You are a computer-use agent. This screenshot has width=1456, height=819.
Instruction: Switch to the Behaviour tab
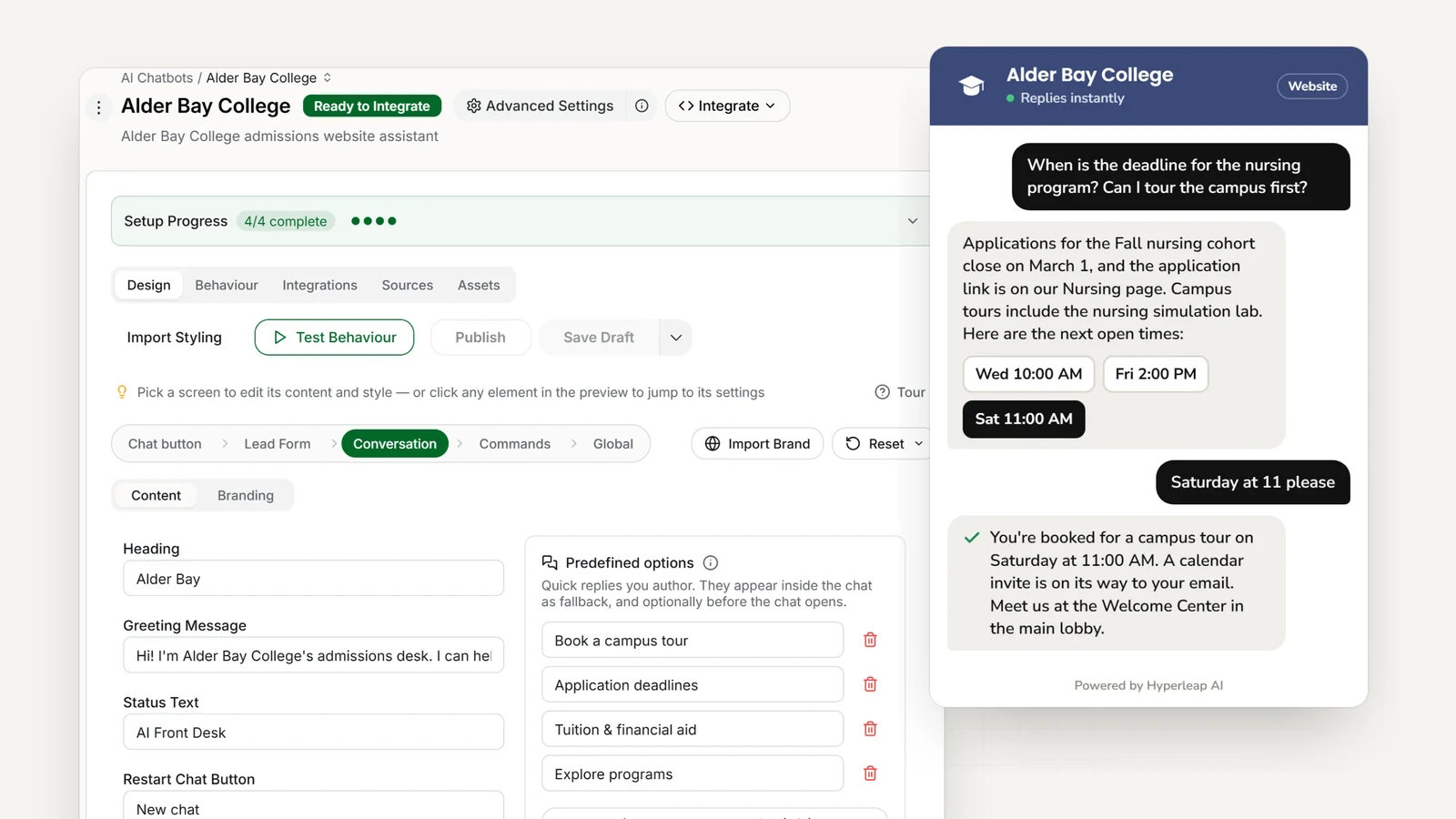(x=227, y=285)
